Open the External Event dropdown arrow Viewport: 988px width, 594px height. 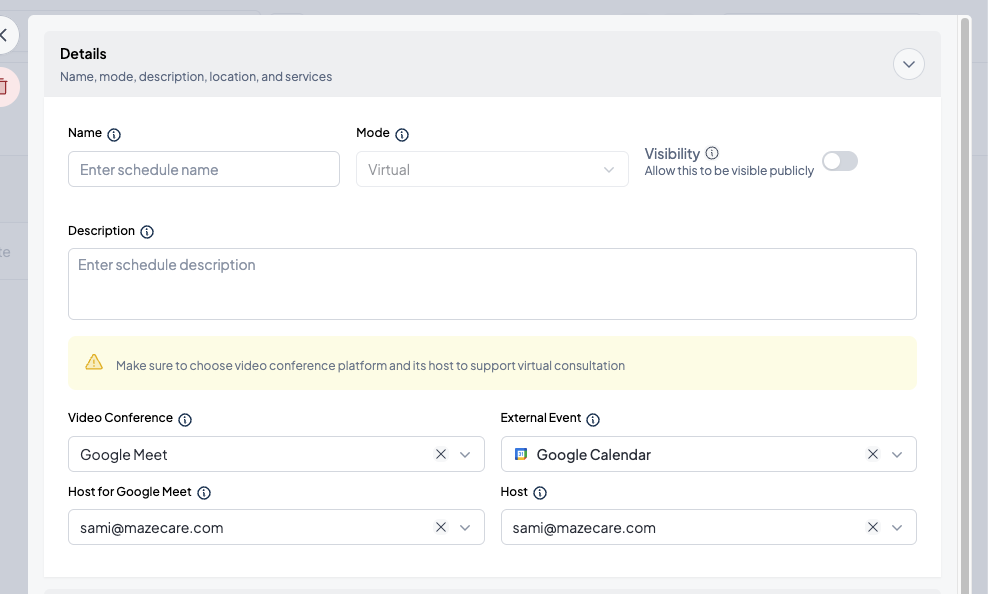click(x=897, y=455)
